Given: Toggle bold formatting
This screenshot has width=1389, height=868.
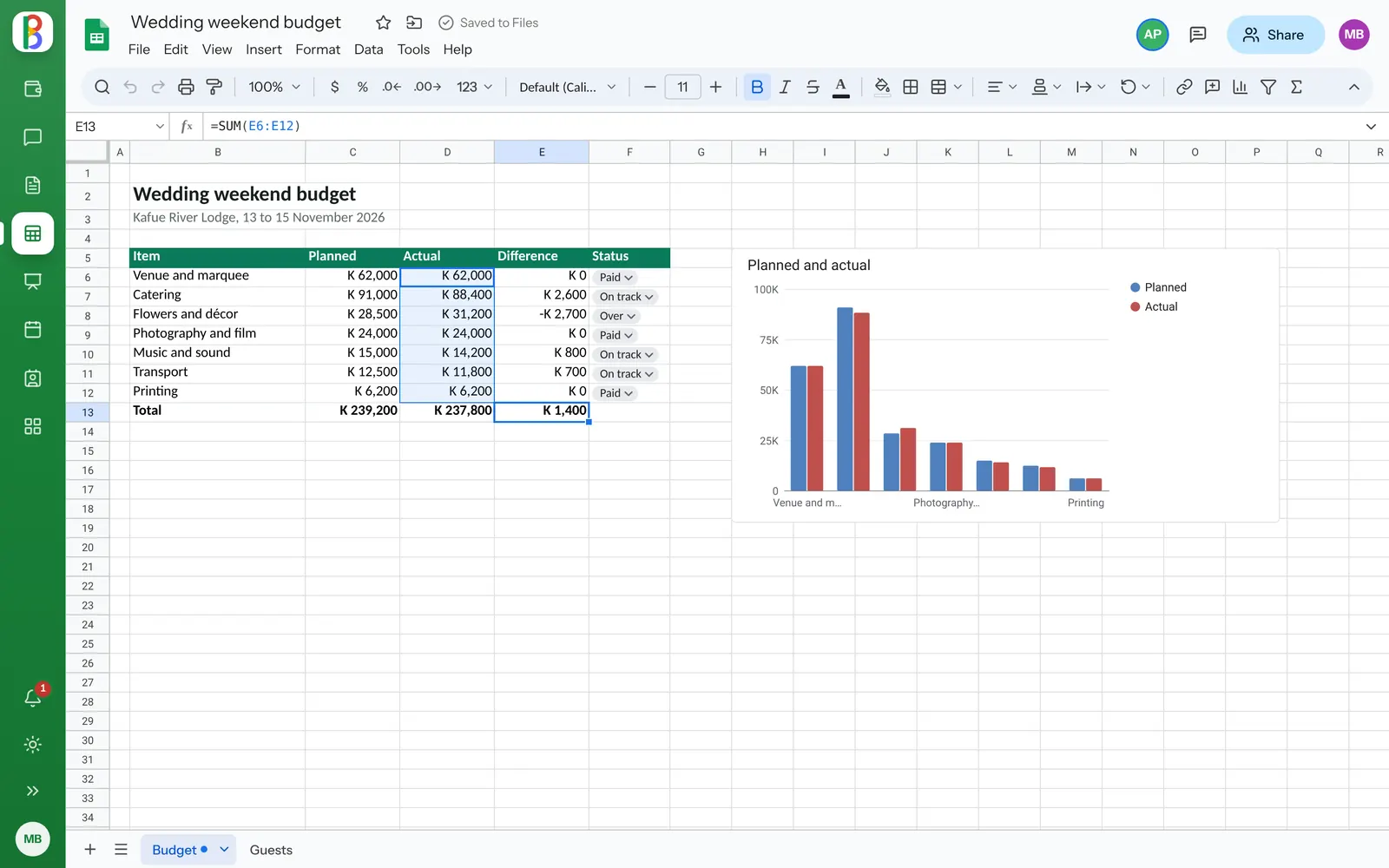Looking at the screenshot, I should coord(757,87).
